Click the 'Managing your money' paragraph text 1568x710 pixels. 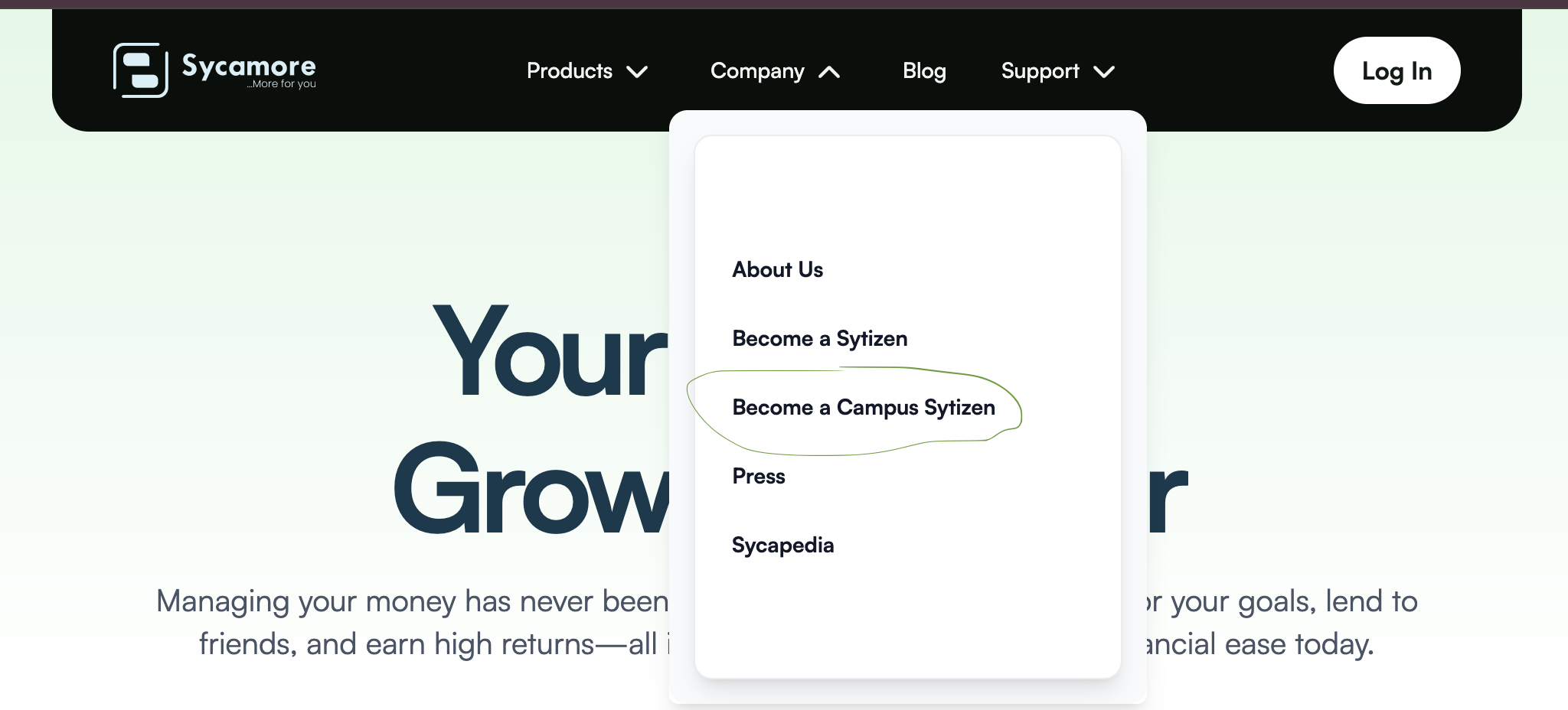tap(412, 601)
